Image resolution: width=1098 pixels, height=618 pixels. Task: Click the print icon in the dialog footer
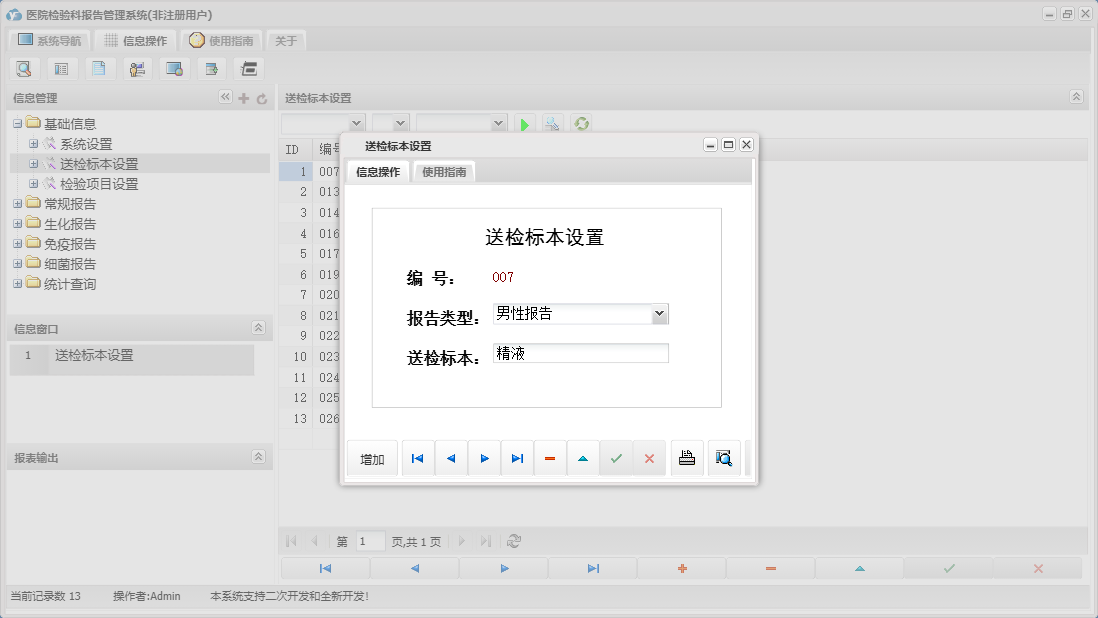tap(687, 457)
